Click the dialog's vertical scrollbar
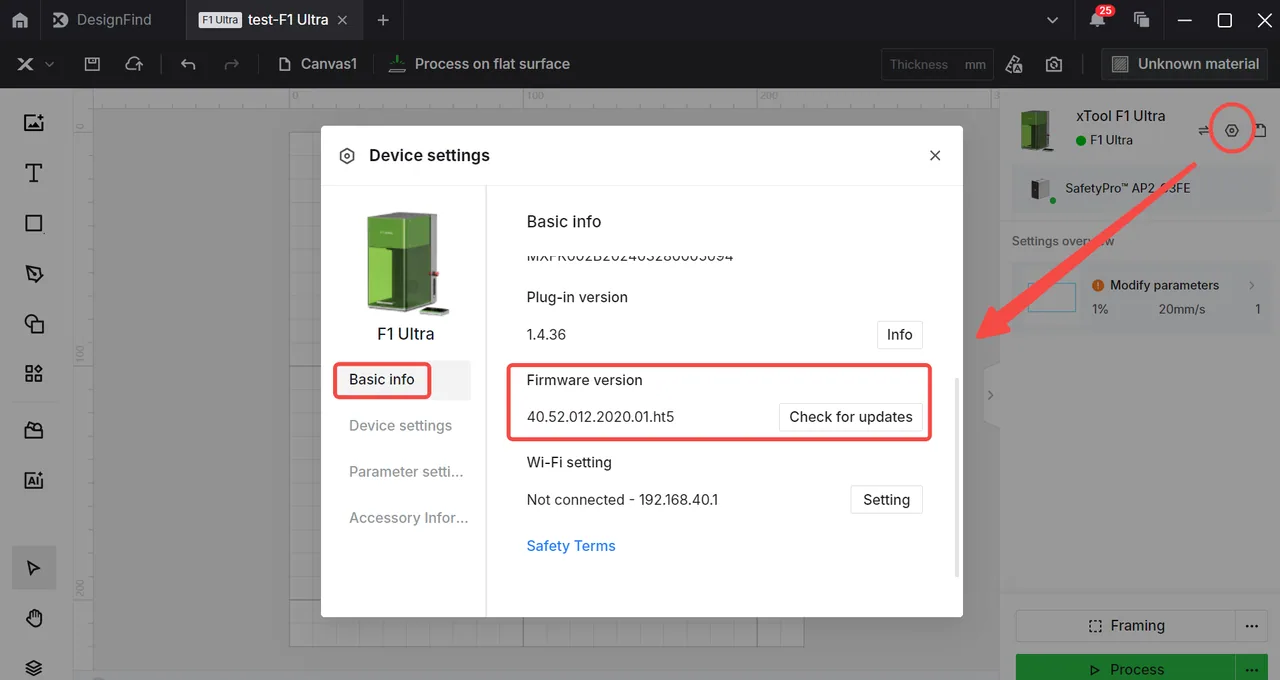The image size is (1280, 680). (x=958, y=476)
